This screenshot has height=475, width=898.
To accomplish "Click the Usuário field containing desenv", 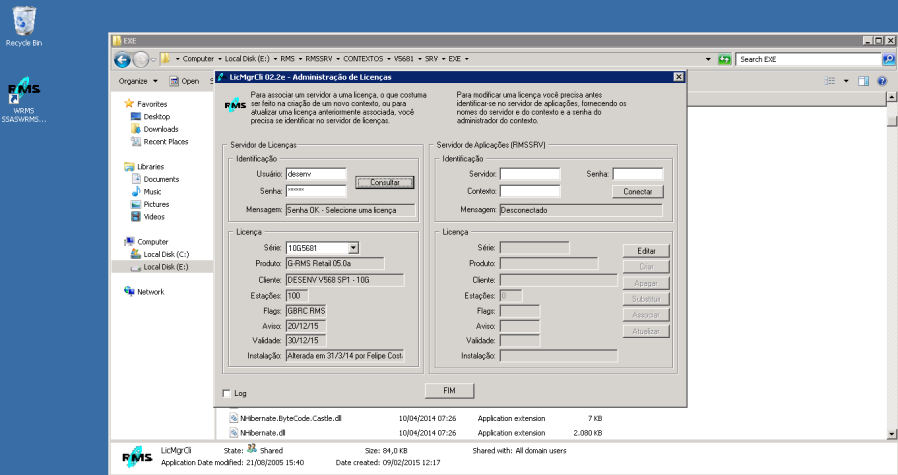I will 316,174.
